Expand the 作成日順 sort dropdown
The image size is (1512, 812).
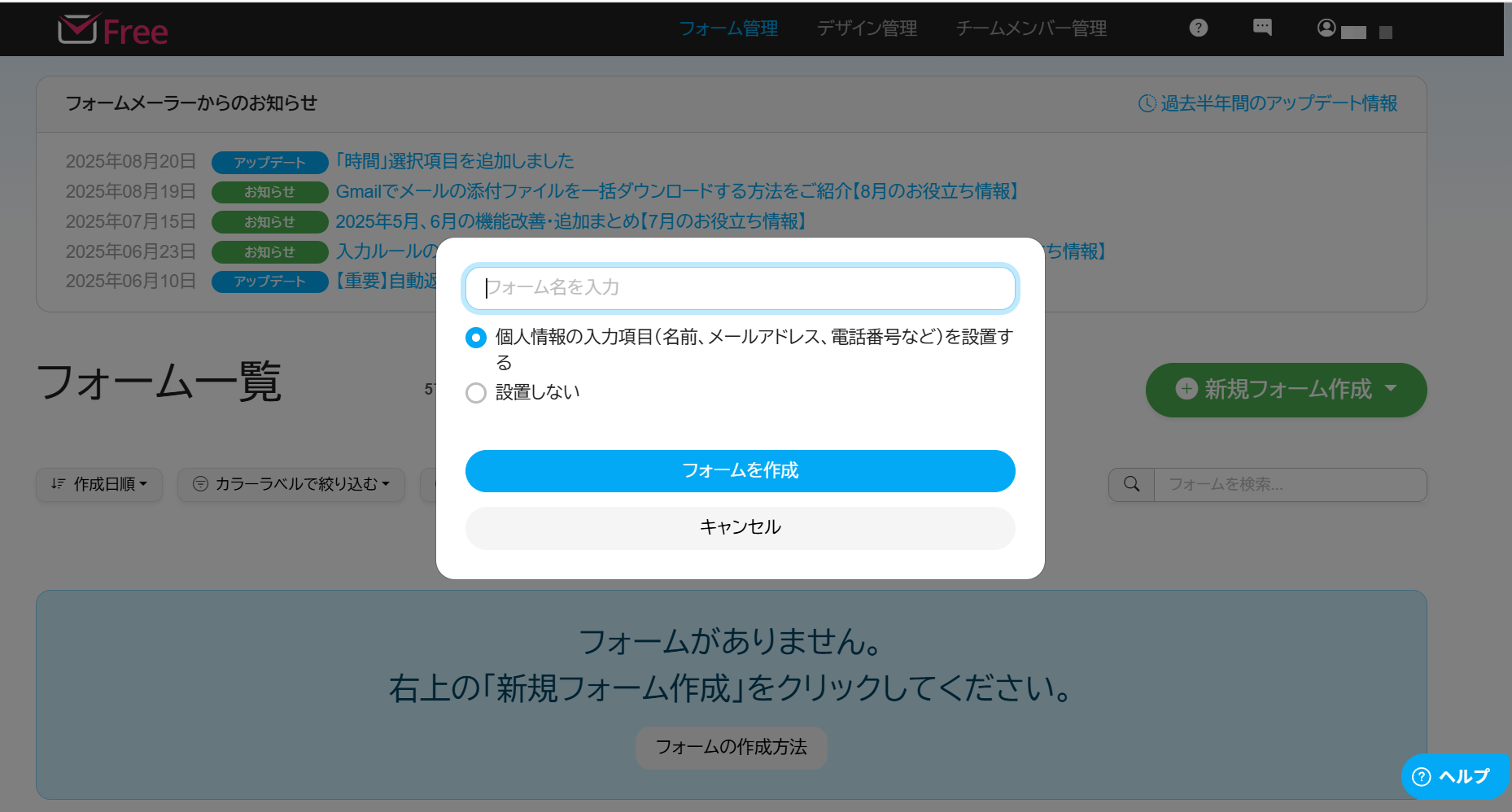coord(99,484)
